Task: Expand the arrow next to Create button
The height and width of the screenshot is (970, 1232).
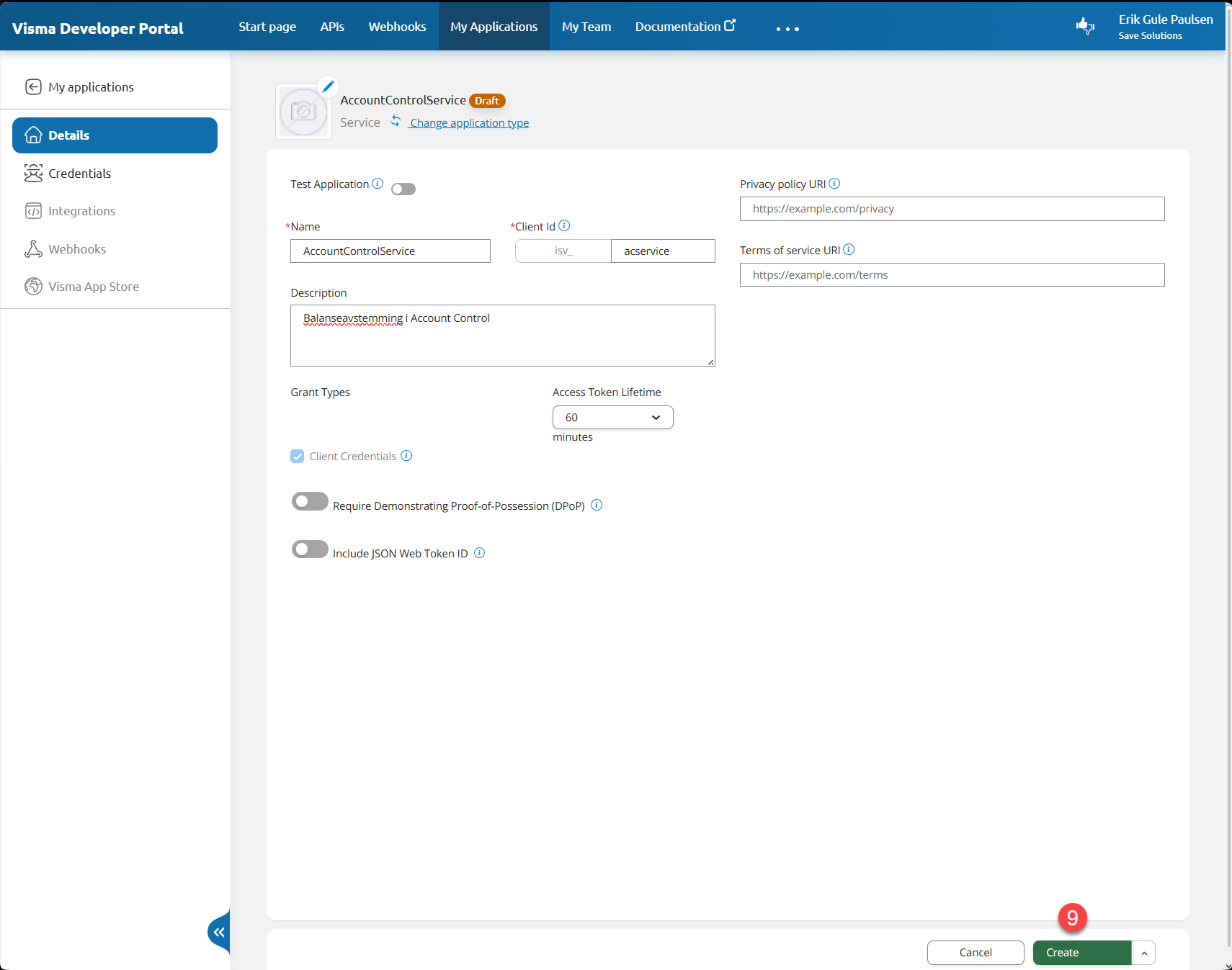Action: click(1144, 953)
